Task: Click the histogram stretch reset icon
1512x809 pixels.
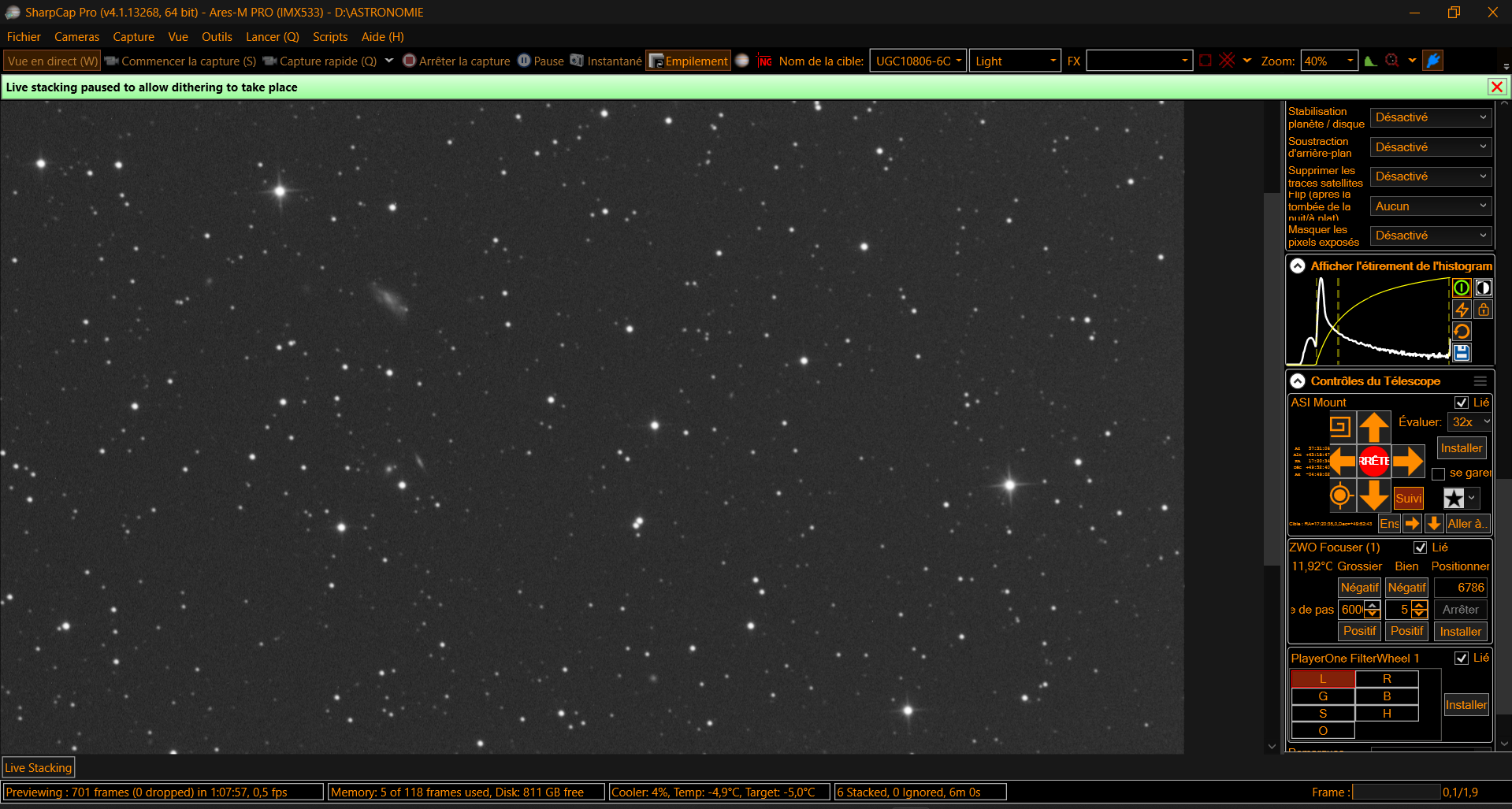Action: click(1462, 332)
